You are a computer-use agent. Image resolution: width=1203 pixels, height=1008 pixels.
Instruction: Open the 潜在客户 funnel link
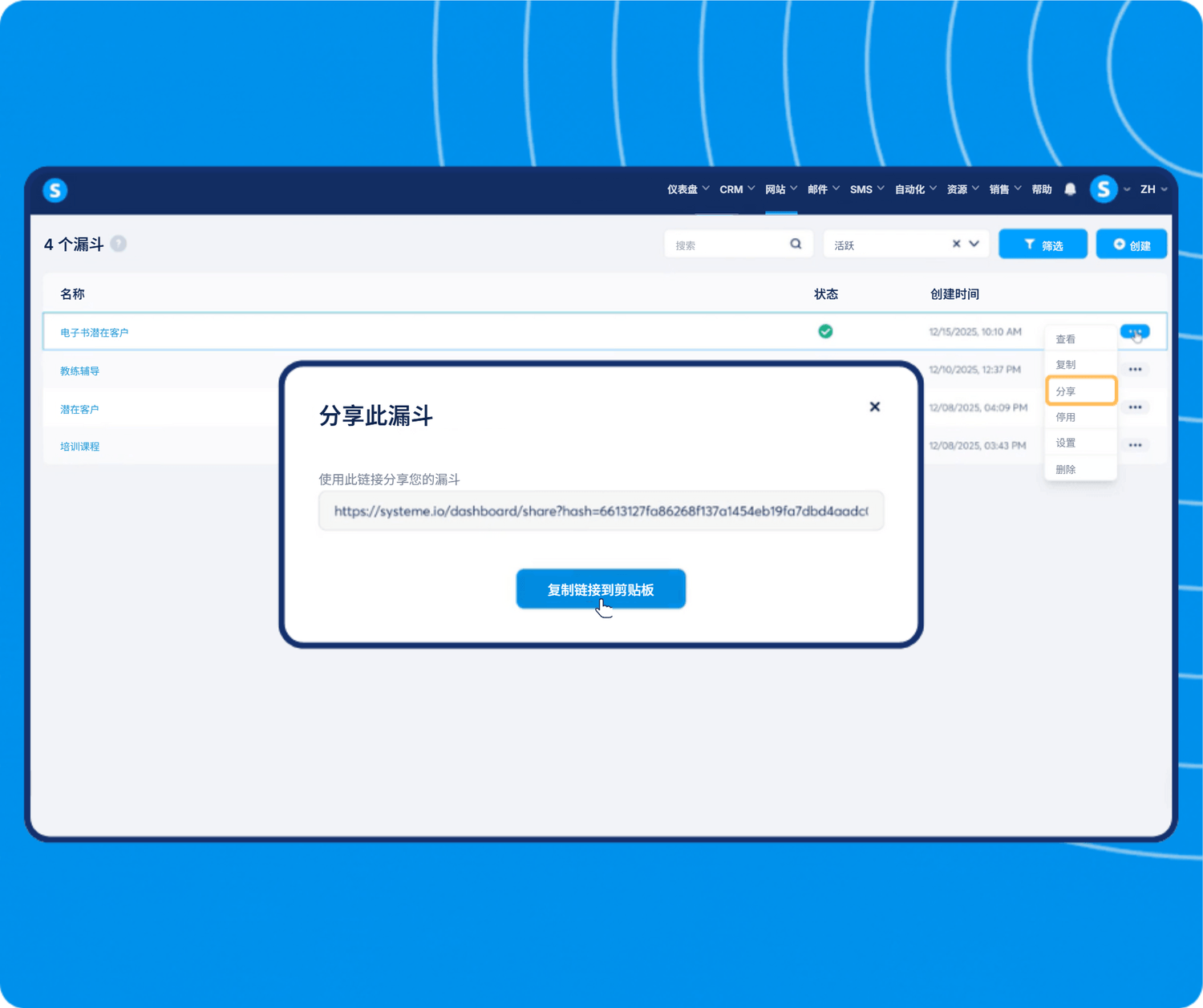pos(79,409)
